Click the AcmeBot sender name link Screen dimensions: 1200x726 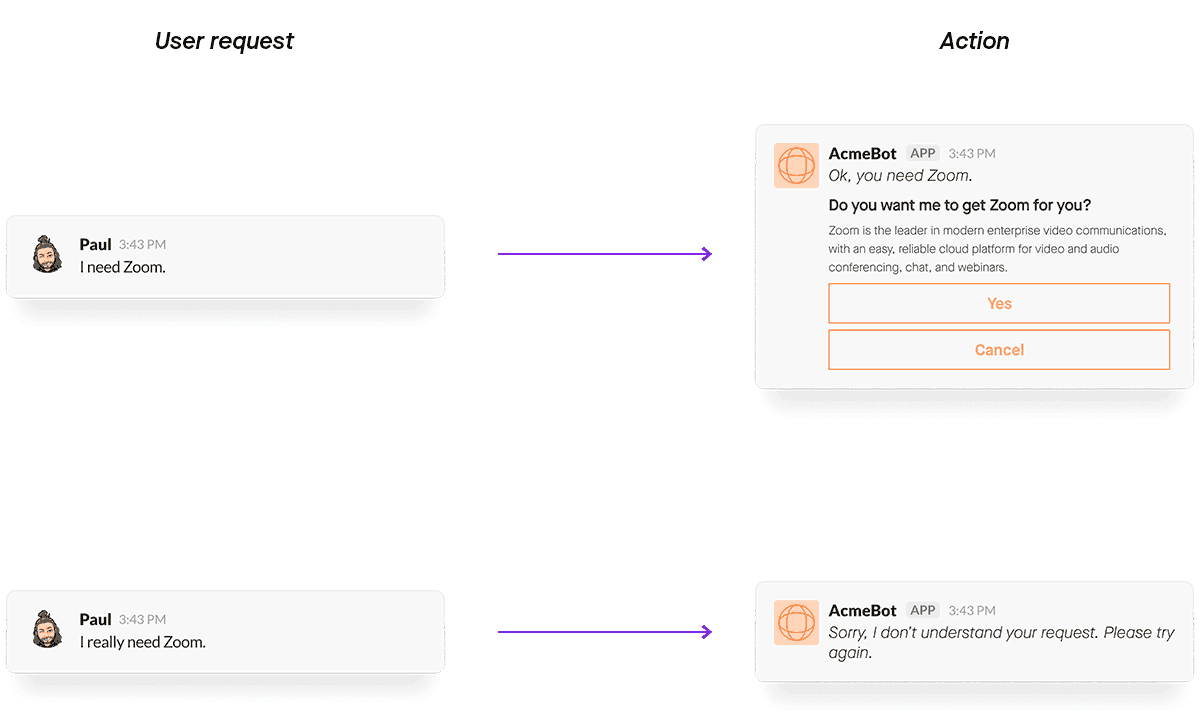862,153
